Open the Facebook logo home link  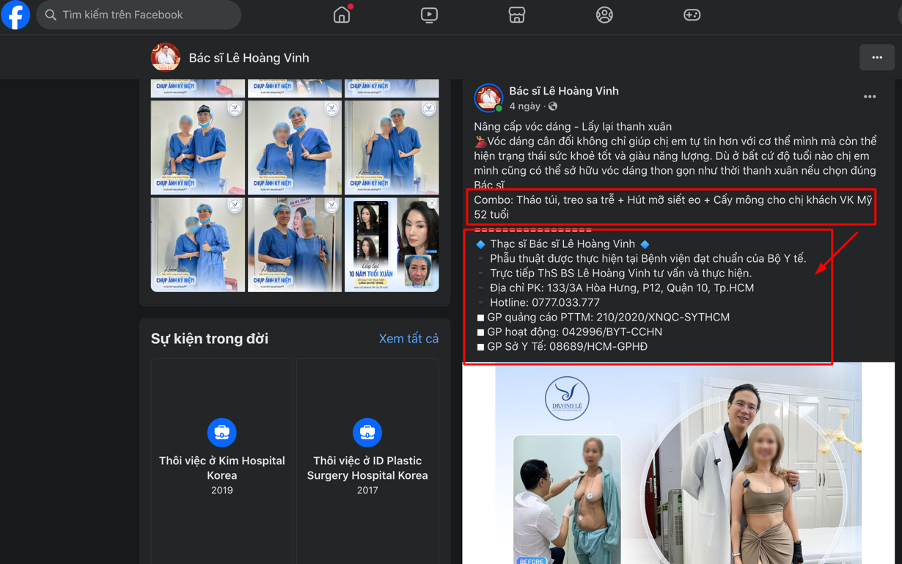point(16,15)
